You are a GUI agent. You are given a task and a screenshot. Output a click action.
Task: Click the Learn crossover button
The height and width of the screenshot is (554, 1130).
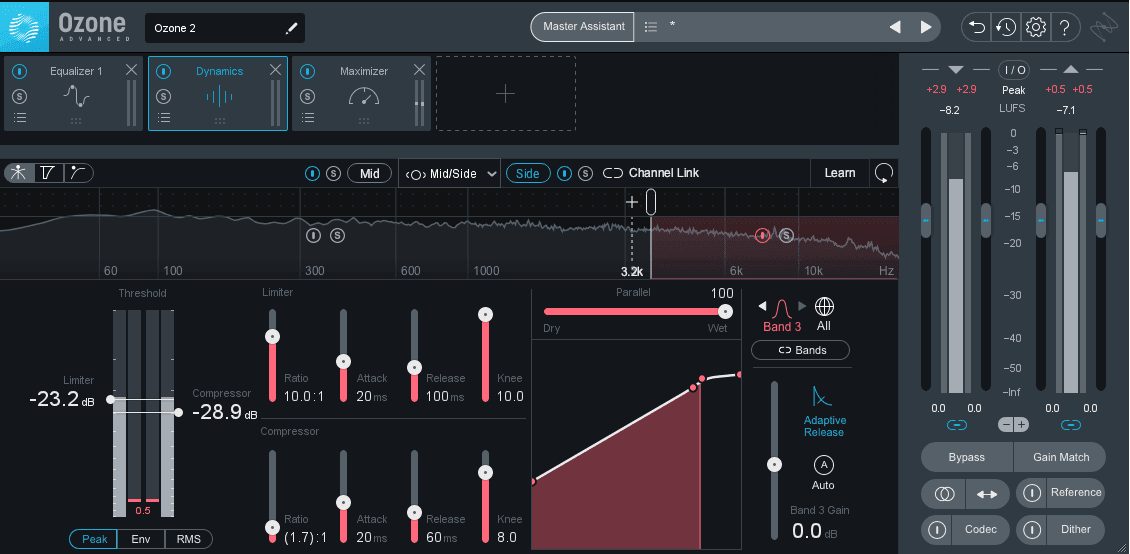click(x=840, y=173)
